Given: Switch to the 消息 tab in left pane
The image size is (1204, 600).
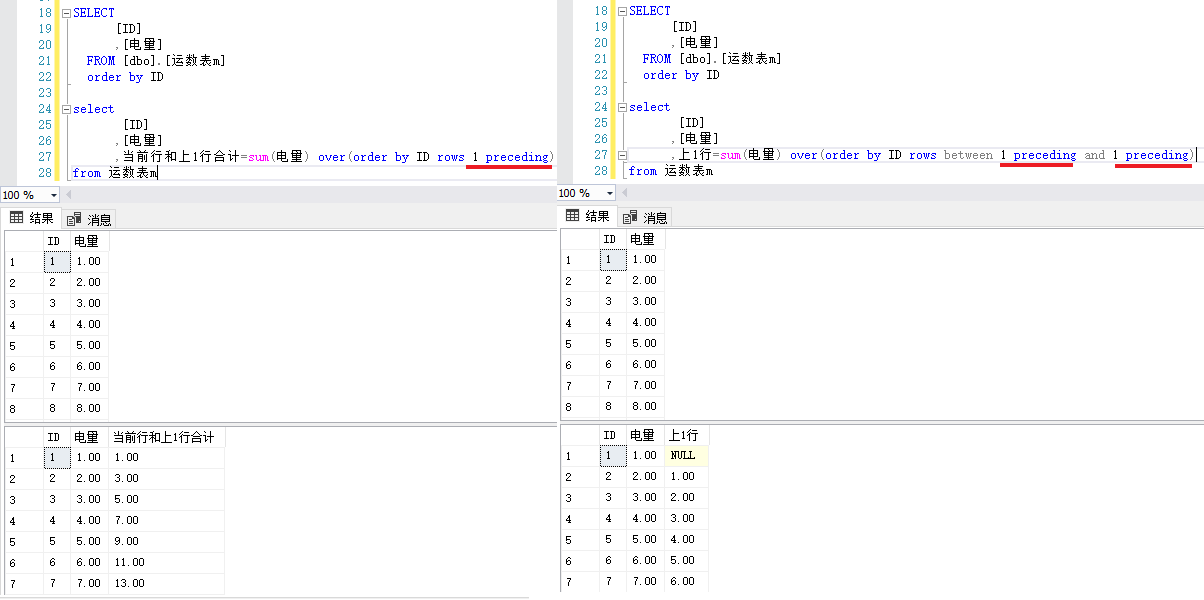Looking at the screenshot, I should (x=89, y=219).
